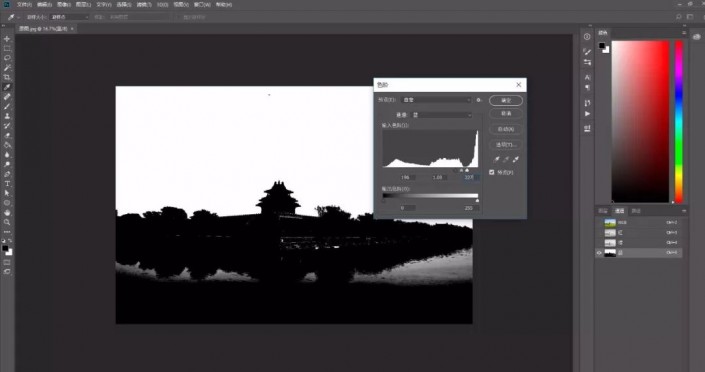705x372 pixels.
Task: Show the Green channel visibility
Action: [x=599, y=243]
